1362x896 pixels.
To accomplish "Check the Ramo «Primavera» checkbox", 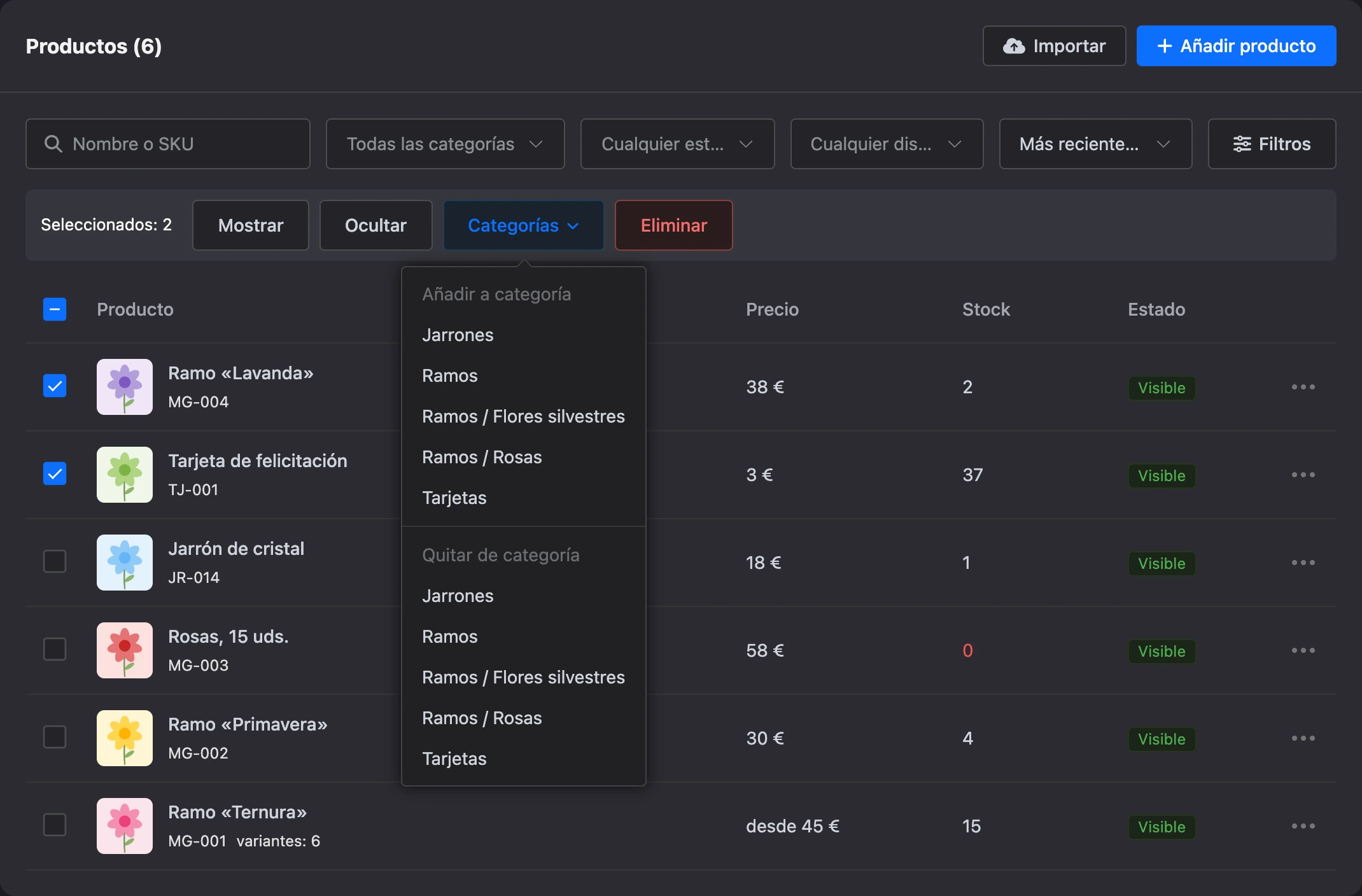I will (x=55, y=737).
